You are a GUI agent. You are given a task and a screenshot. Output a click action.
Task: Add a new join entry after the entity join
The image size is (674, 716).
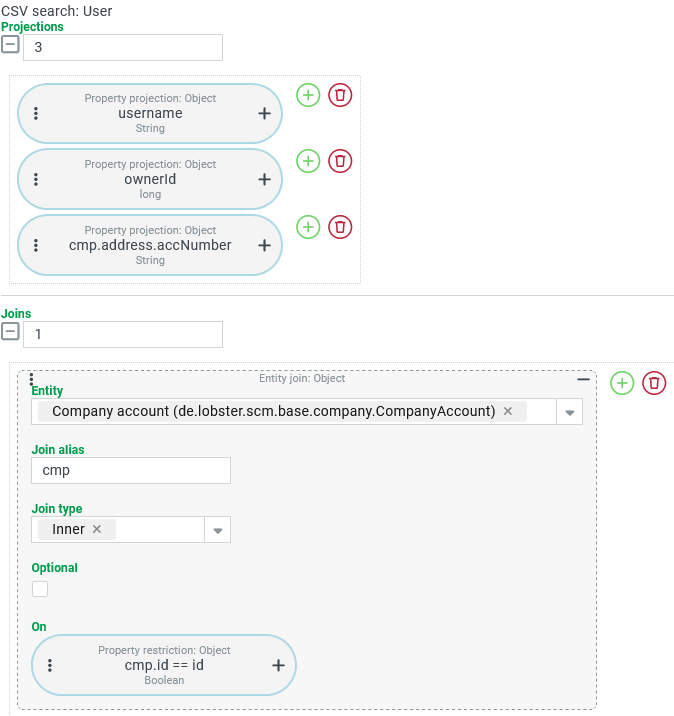622,383
